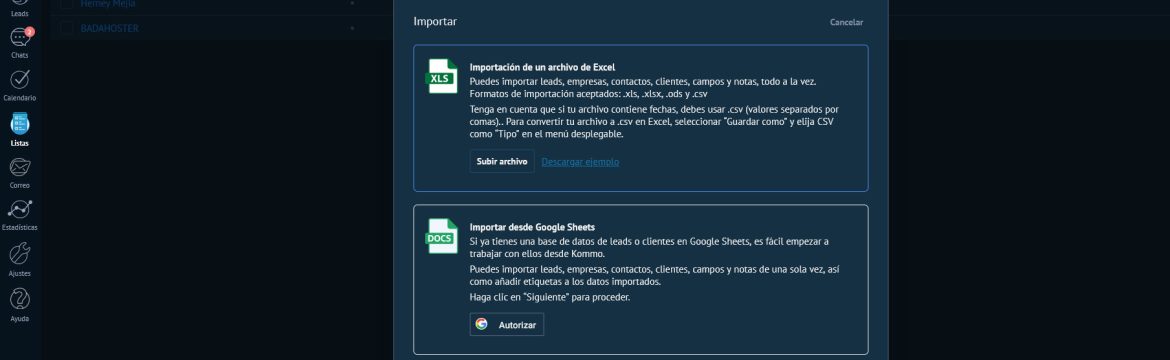Open Estadísticas from the sidebar
Screen dimensions: 1170x360
pyautogui.click(x=19, y=214)
